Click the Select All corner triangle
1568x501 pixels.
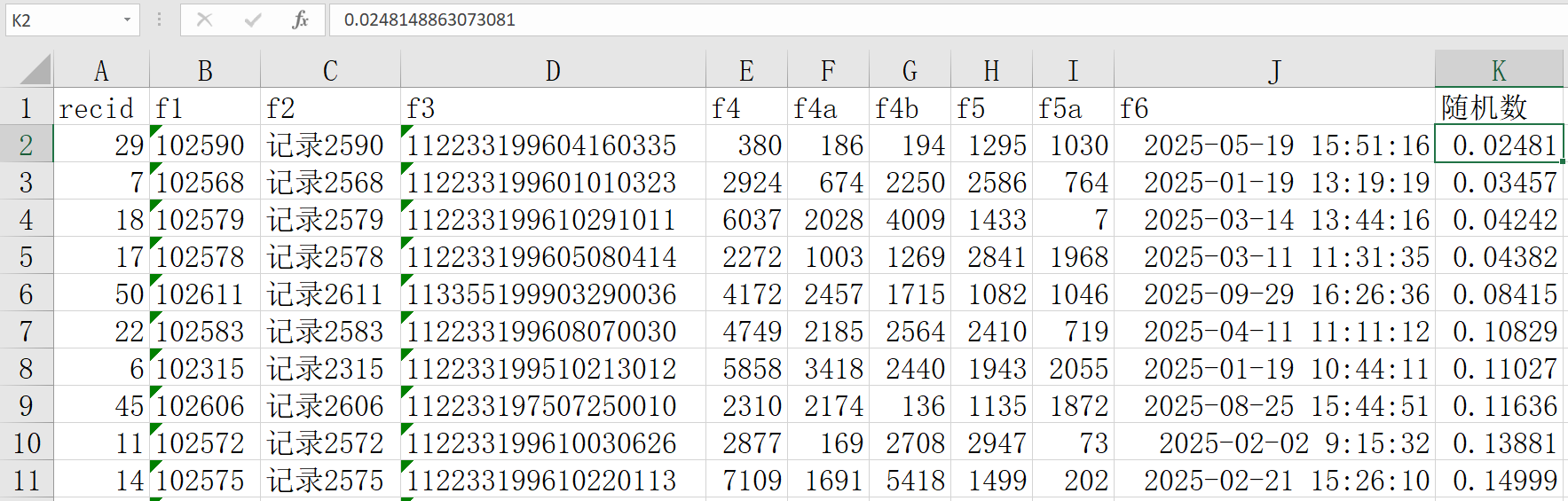[35, 70]
